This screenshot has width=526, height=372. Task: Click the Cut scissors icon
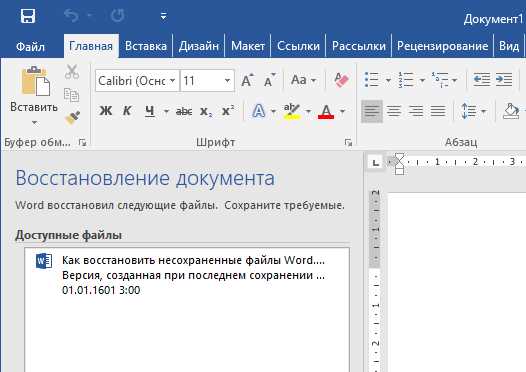tap(72, 72)
